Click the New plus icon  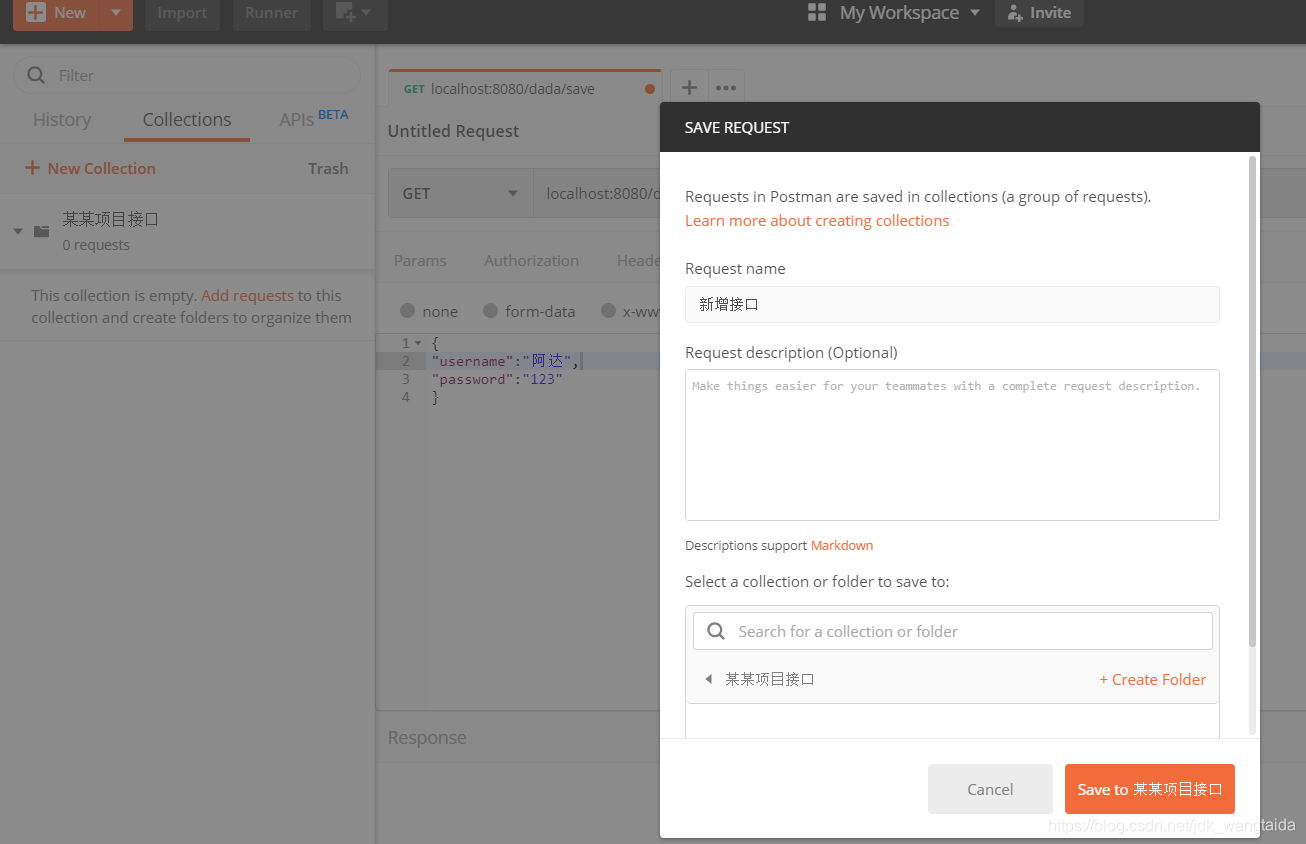[x=36, y=13]
